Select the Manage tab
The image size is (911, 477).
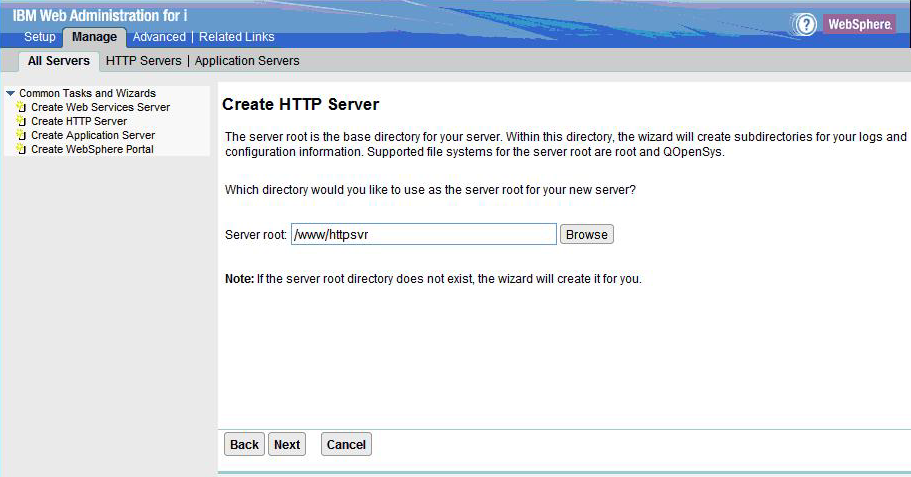click(94, 37)
